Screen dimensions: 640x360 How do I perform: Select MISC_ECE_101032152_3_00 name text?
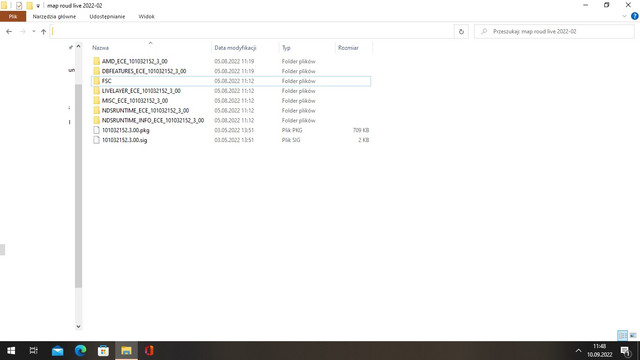point(135,100)
